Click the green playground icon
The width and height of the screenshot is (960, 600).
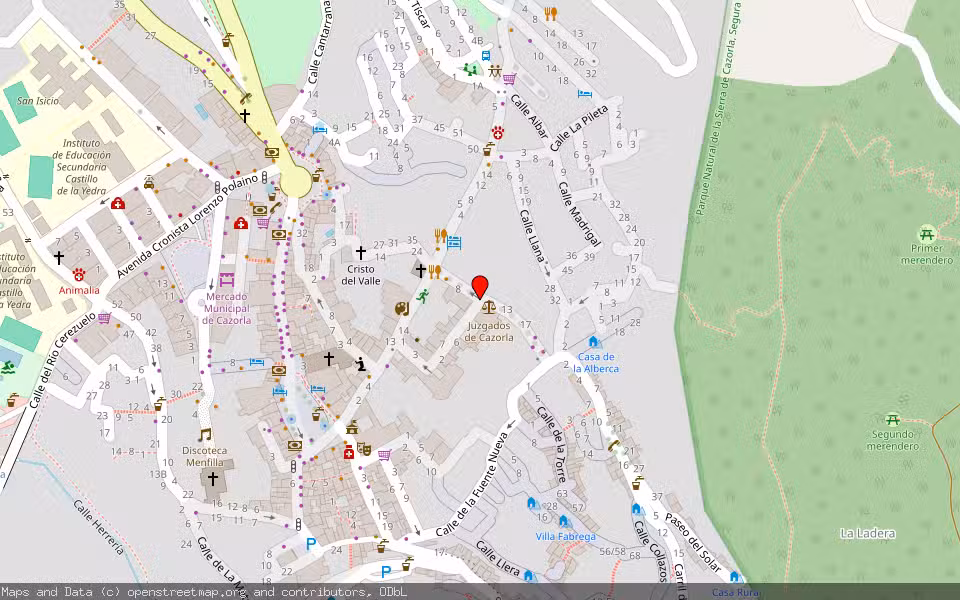[x=471, y=69]
